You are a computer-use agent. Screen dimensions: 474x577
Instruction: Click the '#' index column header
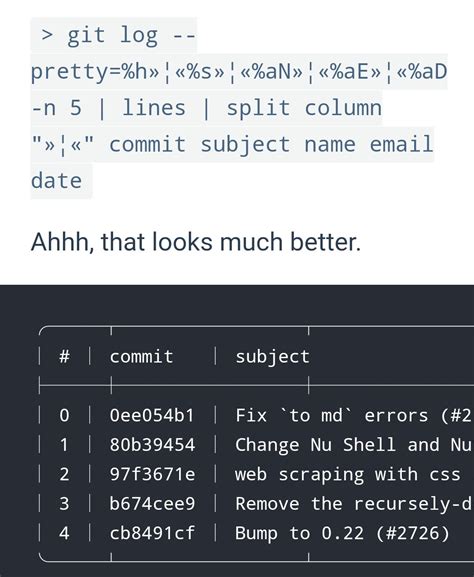[64, 356]
